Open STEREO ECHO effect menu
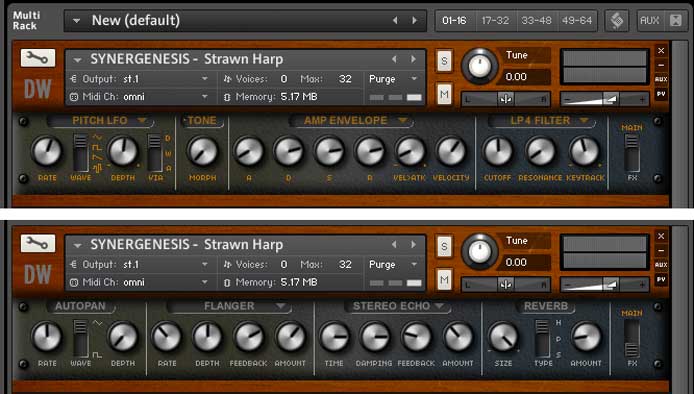Screen dimensions: 694x394 point(439,306)
